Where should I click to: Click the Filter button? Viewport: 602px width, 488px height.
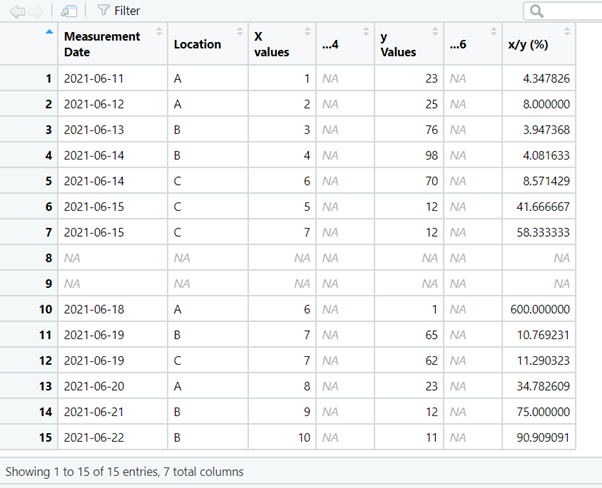[x=119, y=11]
